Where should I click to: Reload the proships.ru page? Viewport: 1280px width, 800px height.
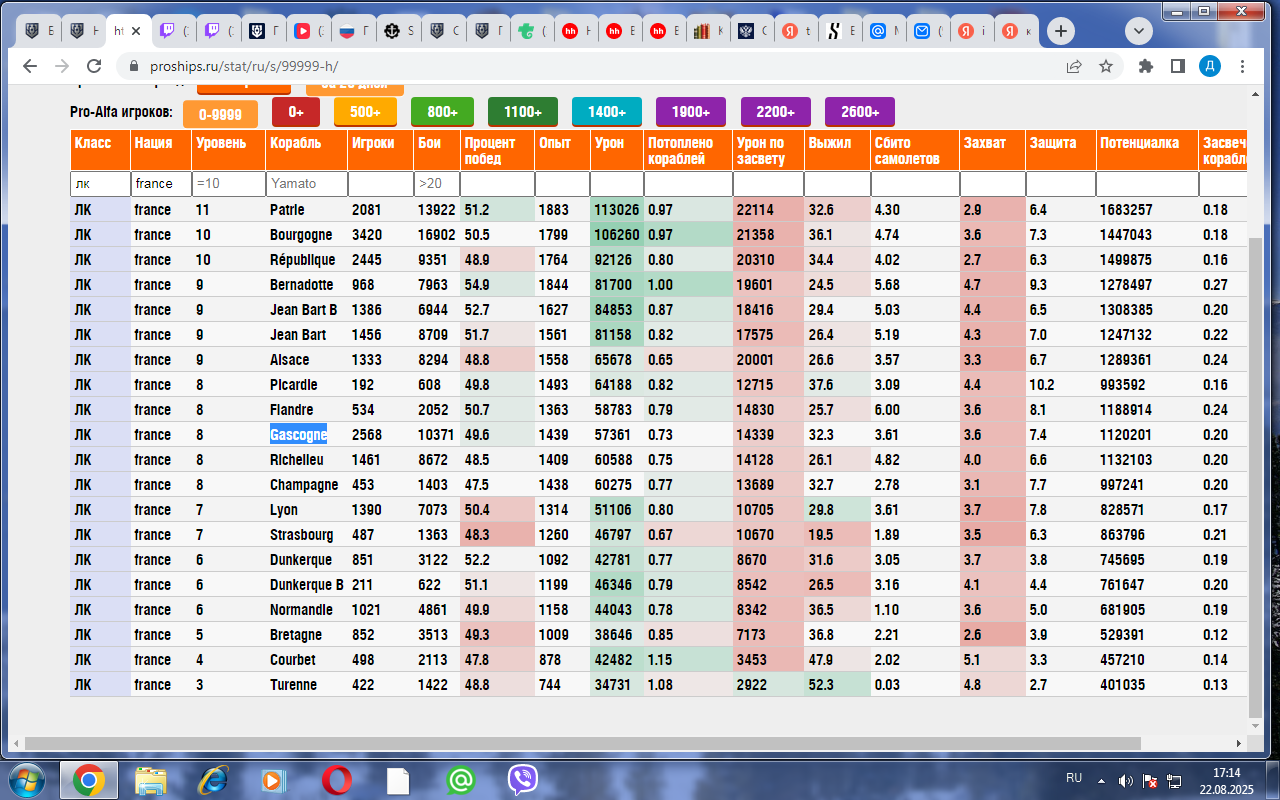[x=94, y=66]
